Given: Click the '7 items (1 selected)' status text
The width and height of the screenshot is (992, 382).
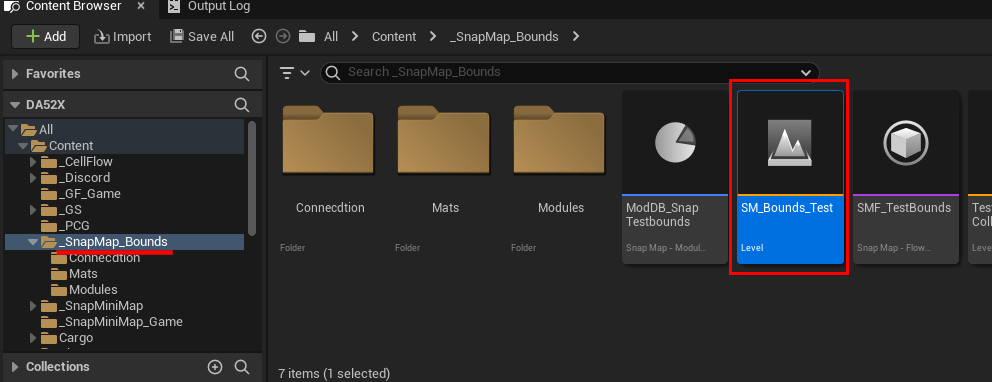Looking at the screenshot, I should pos(334,373).
